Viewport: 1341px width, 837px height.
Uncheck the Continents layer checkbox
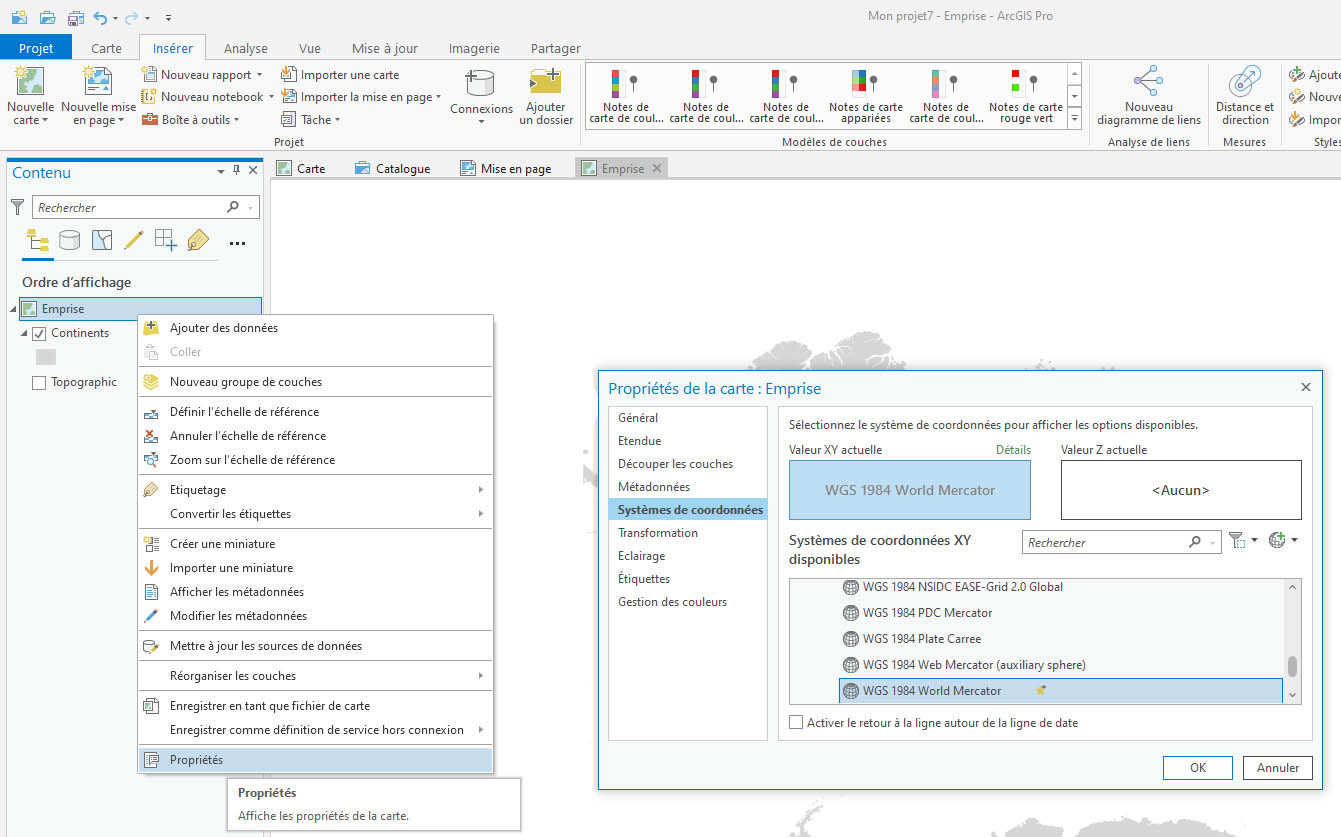pos(40,333)
